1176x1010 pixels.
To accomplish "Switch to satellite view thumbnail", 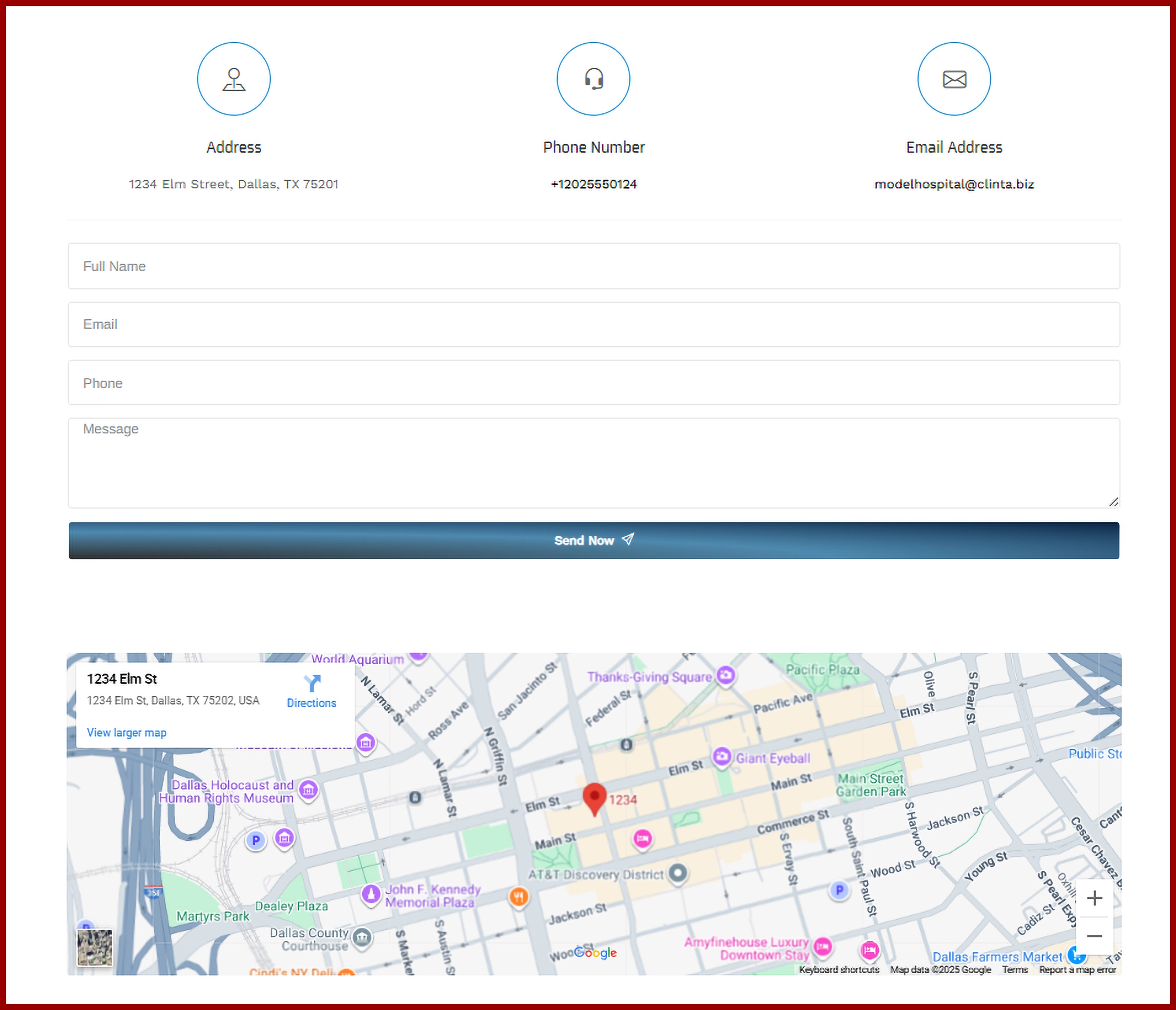I will click(x=95, y=947).
